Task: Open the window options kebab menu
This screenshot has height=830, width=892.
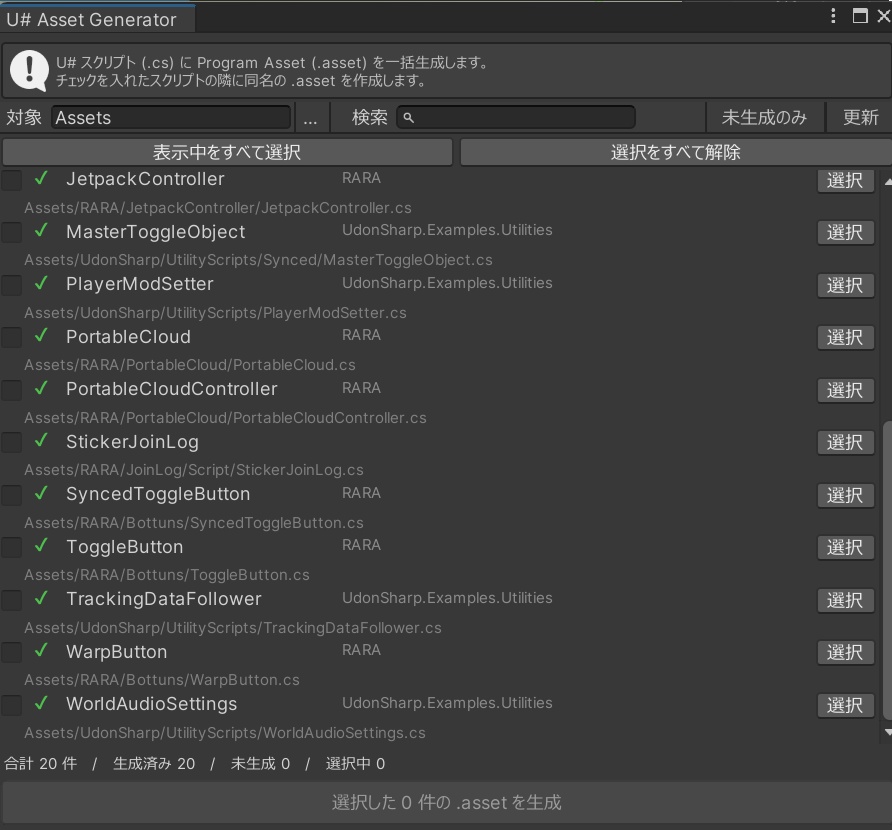Action: point(833,16)
